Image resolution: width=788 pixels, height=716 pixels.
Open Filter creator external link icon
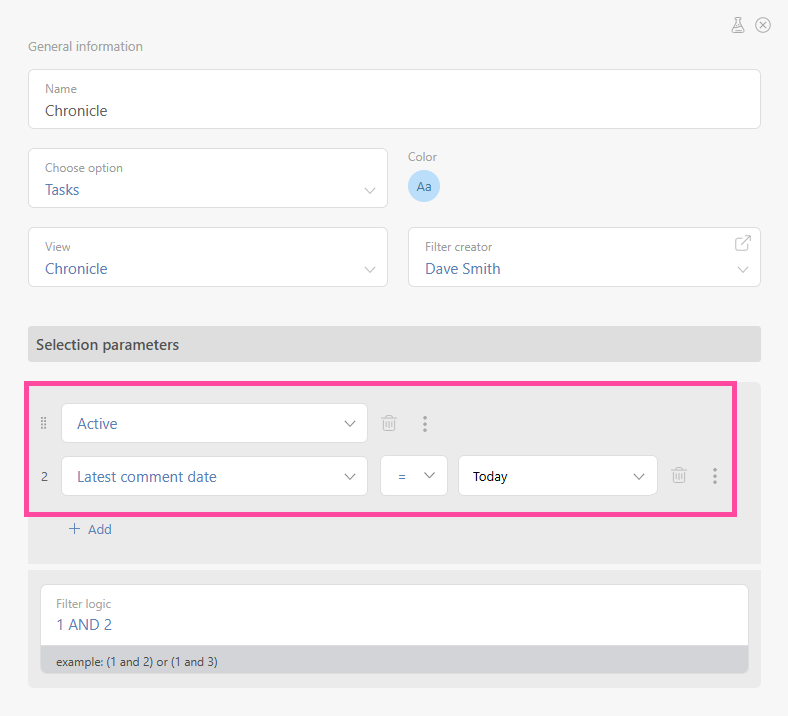(x=742, y=243)
